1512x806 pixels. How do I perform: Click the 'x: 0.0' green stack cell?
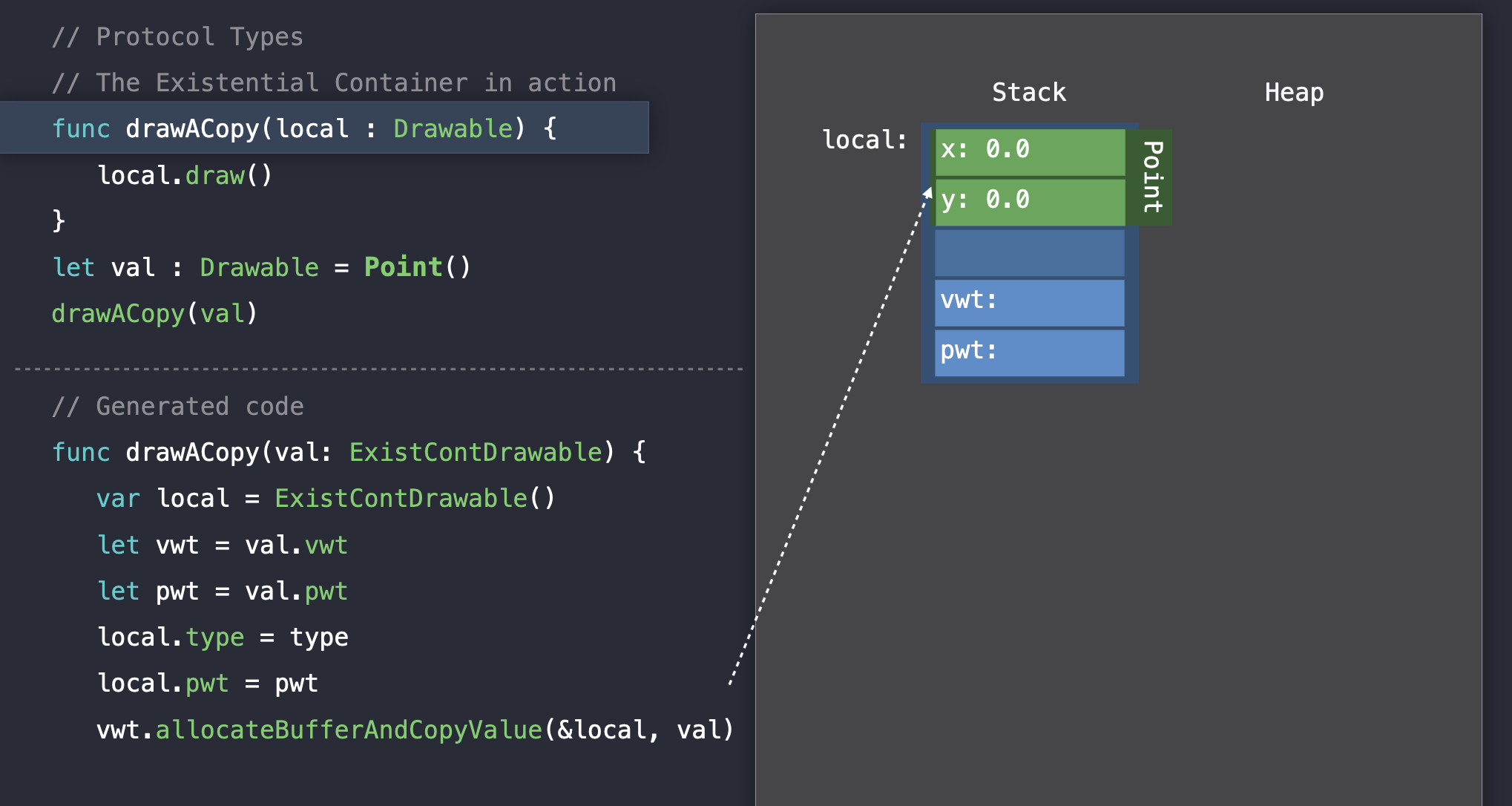[1030, 151]
